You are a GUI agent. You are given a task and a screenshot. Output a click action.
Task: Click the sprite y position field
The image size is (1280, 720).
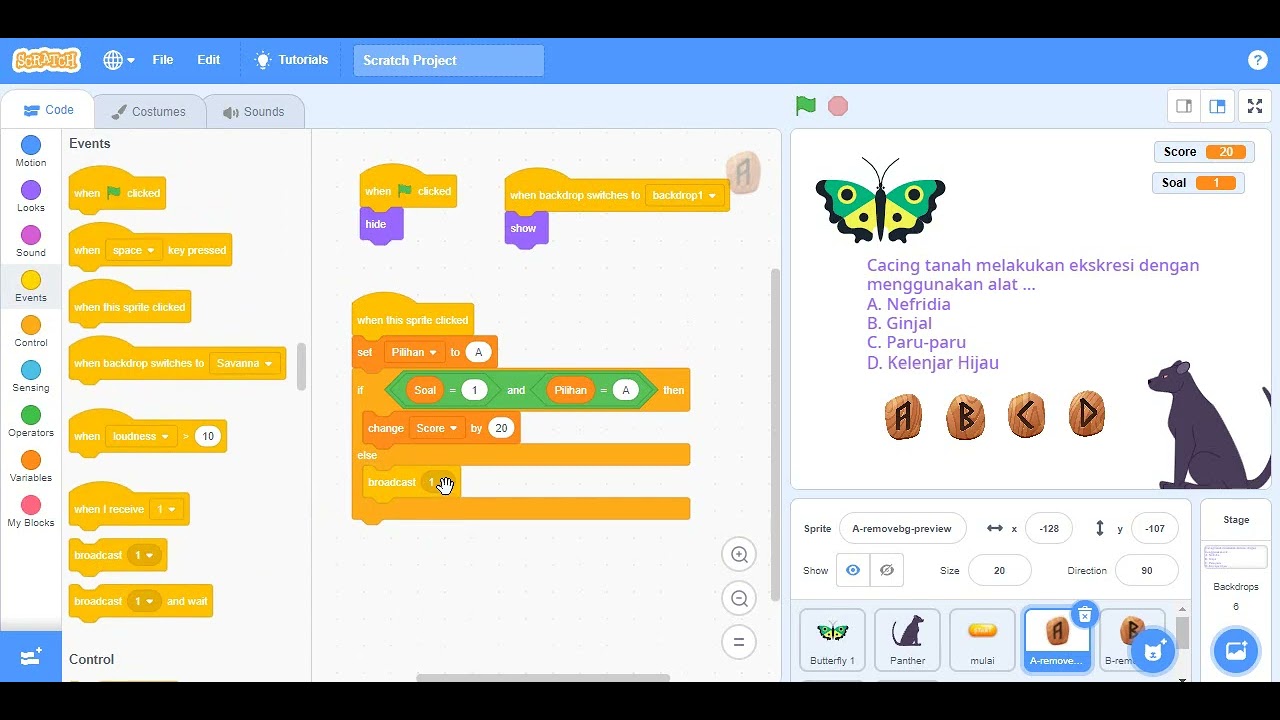point(1155,528)
